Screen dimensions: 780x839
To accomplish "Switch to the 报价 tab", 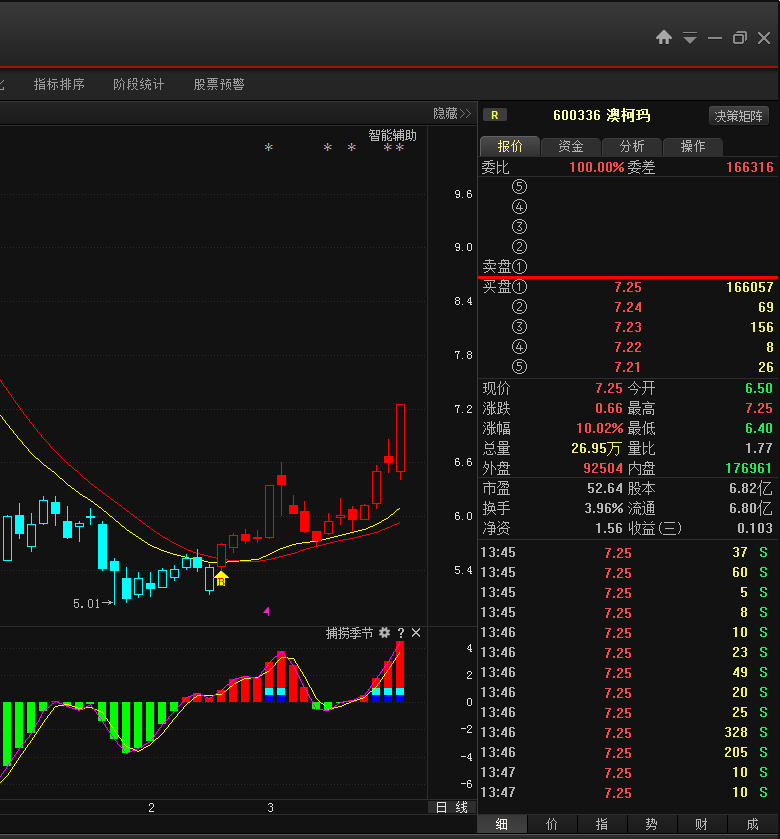I will click(510, 146).
